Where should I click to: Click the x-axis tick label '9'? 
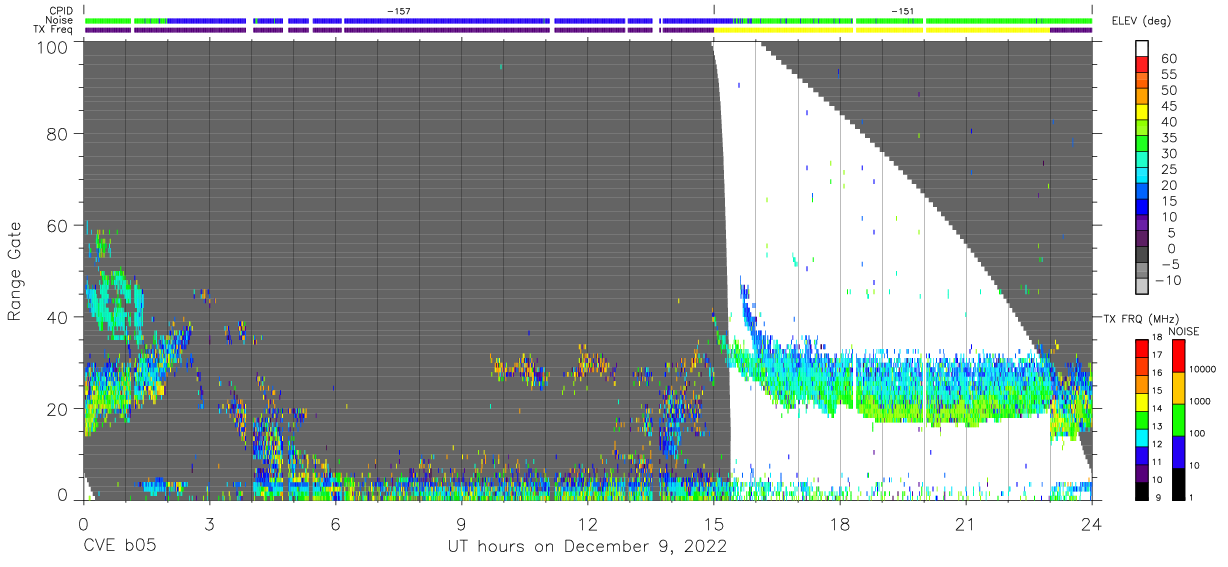pyautogui.click(x=461, y=524)
